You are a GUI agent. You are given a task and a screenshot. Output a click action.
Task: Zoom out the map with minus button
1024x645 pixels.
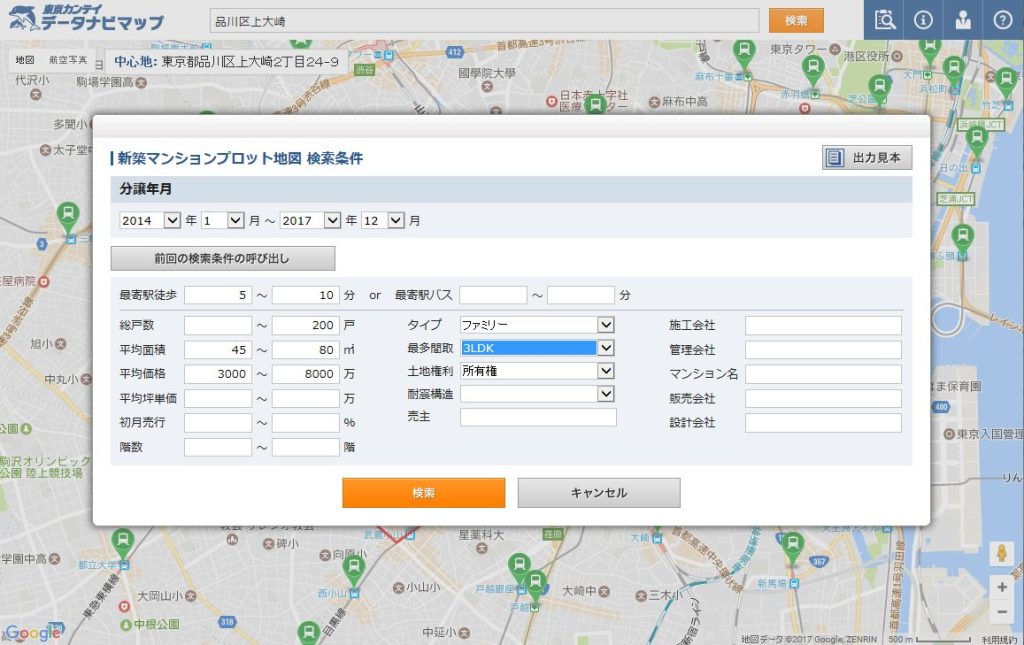[x=1001, y=611]
